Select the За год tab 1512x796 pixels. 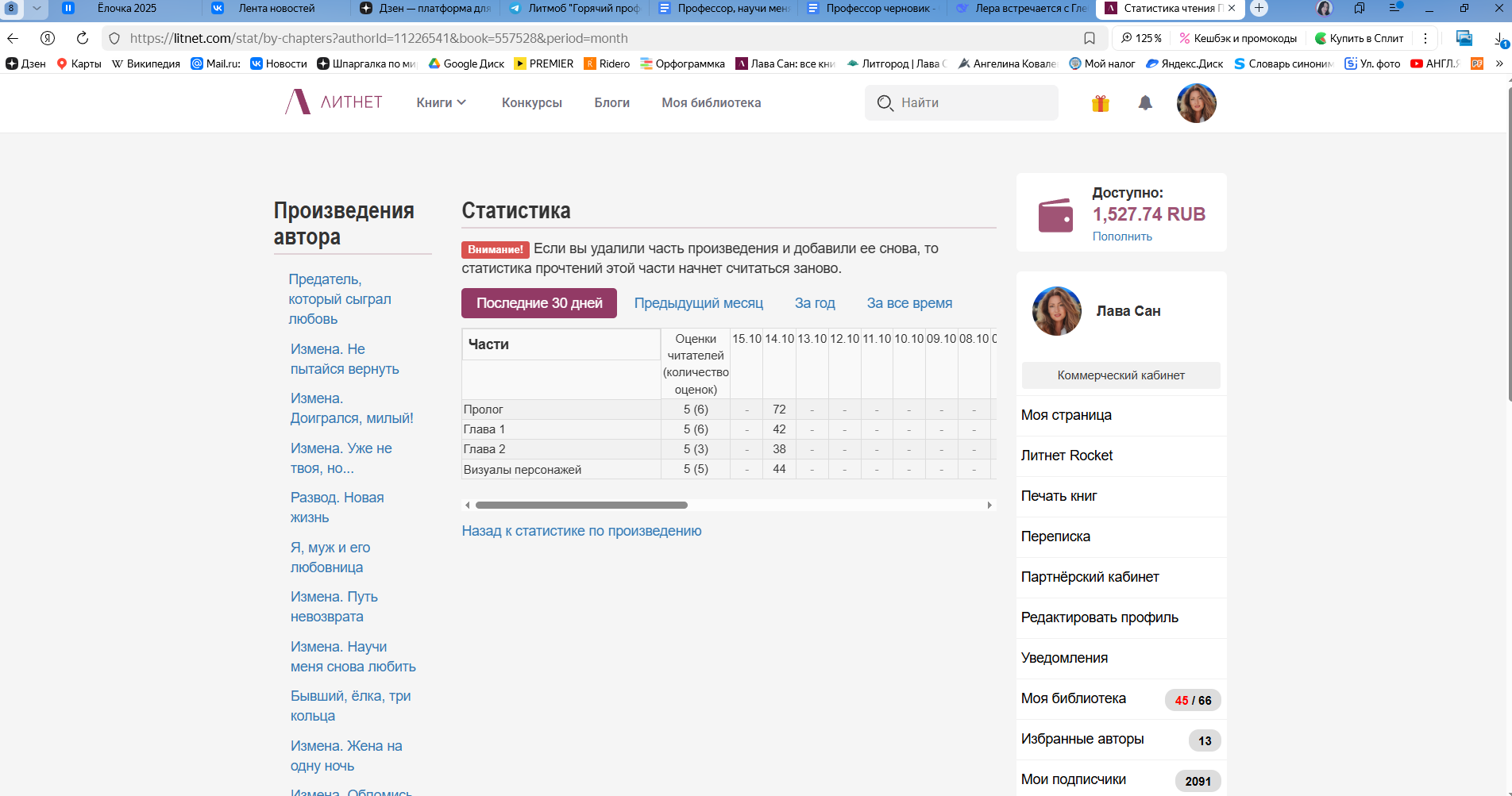pos(815,303)
